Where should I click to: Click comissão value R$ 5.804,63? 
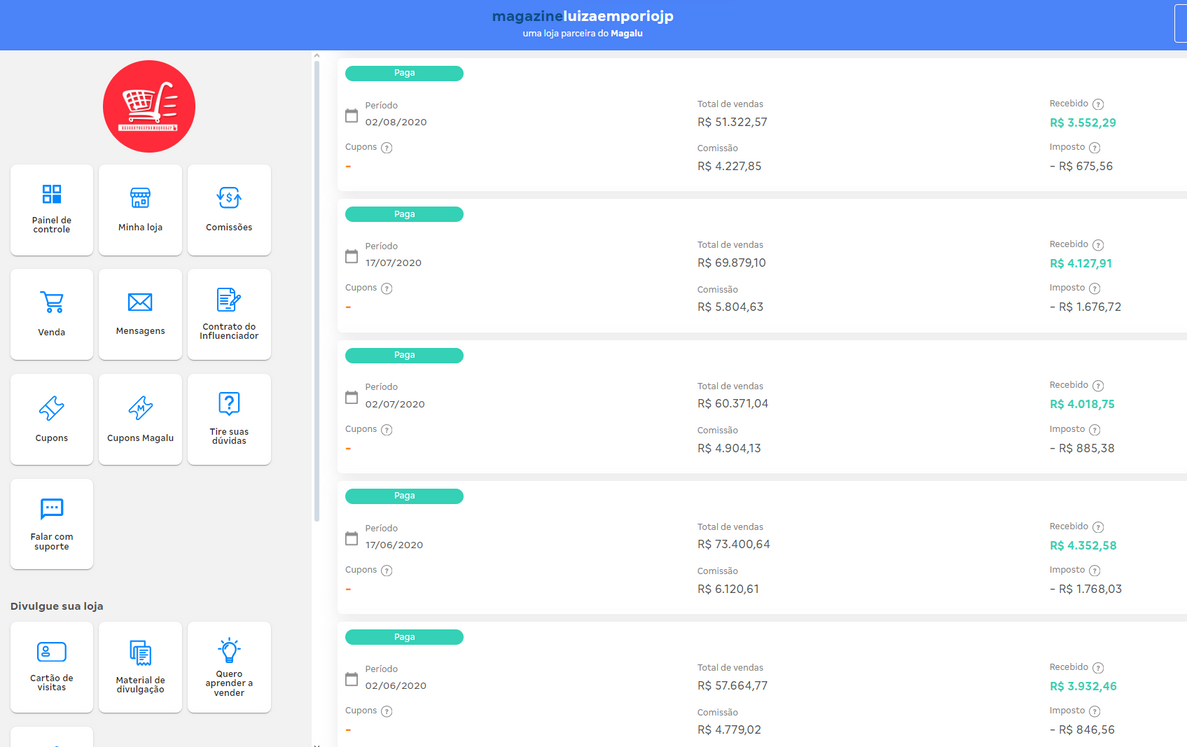click(x=731, y=307)
